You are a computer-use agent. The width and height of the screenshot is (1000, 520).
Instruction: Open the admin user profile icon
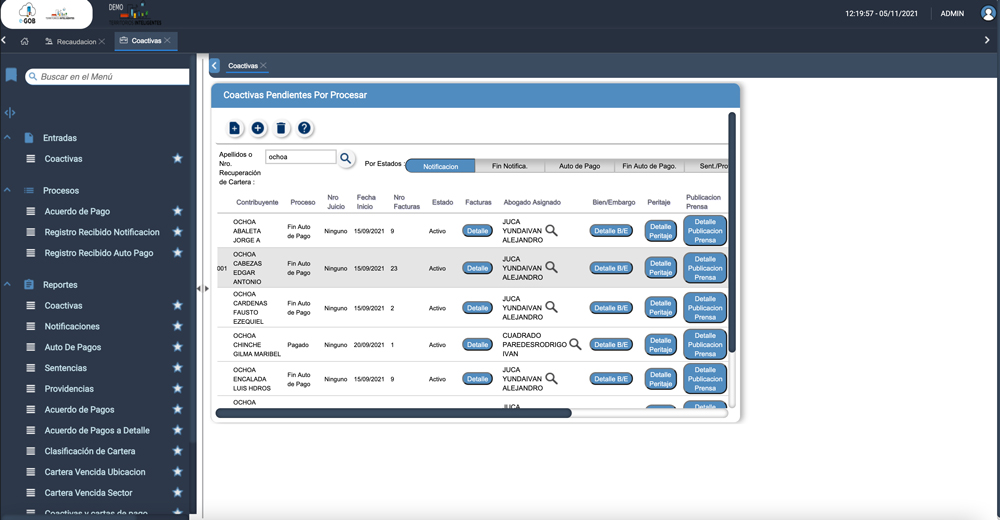point(988,14)
